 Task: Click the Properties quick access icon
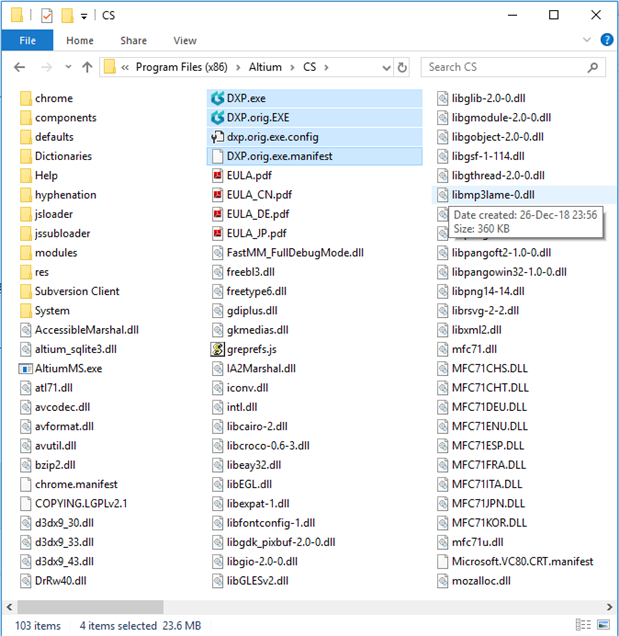pos(47,15)
